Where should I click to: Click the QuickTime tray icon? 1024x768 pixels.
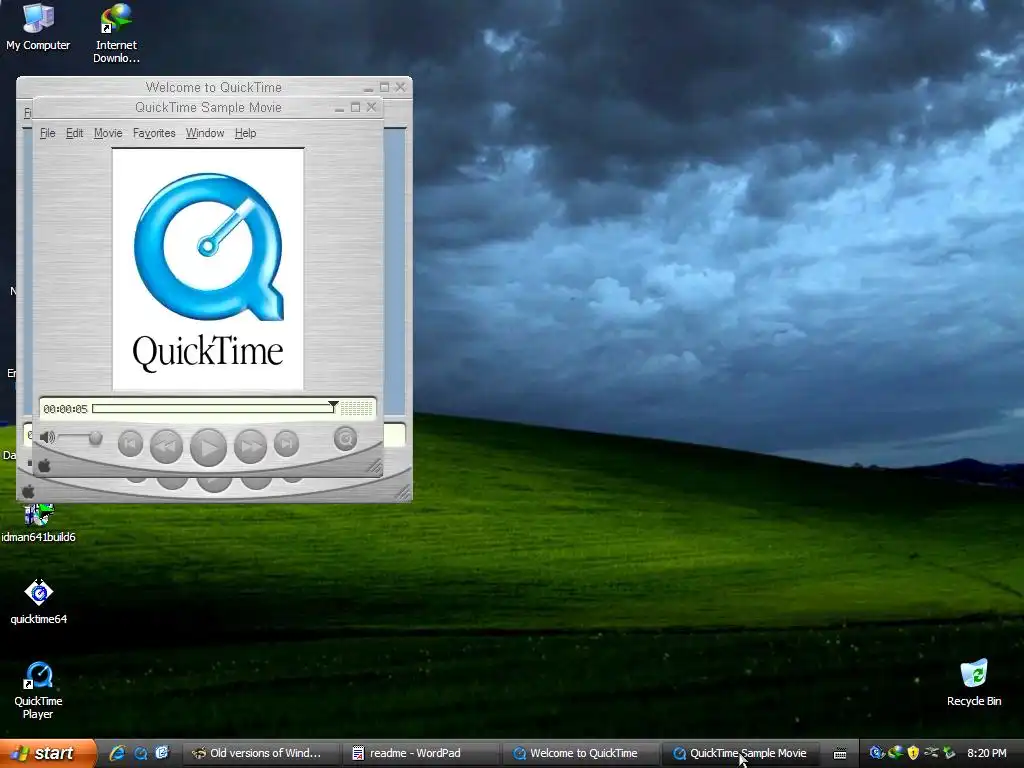[876, 753]
